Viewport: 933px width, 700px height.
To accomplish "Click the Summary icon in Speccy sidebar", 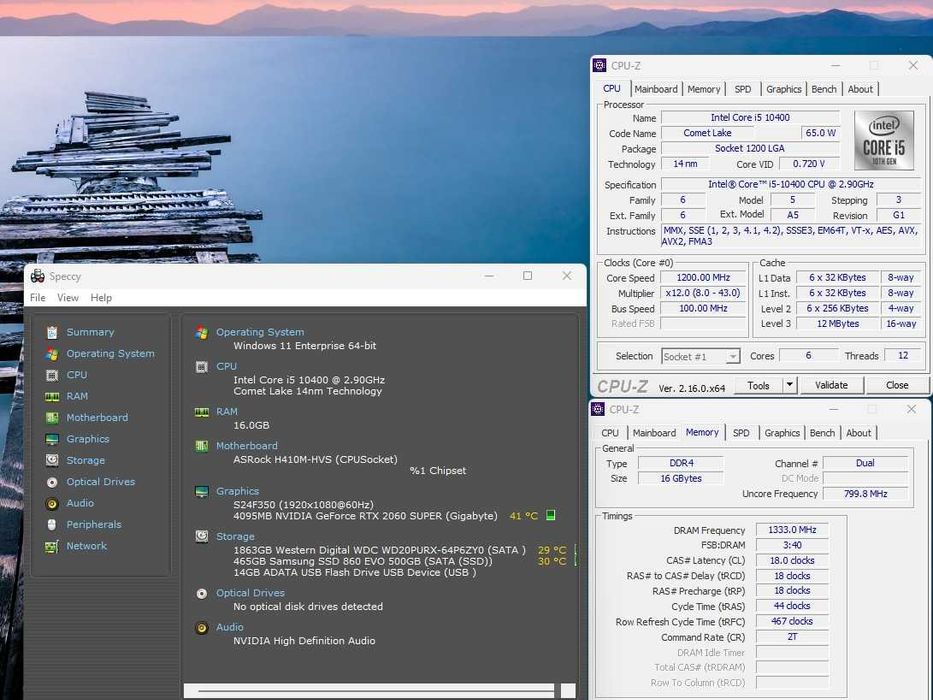I will (52, 332).
